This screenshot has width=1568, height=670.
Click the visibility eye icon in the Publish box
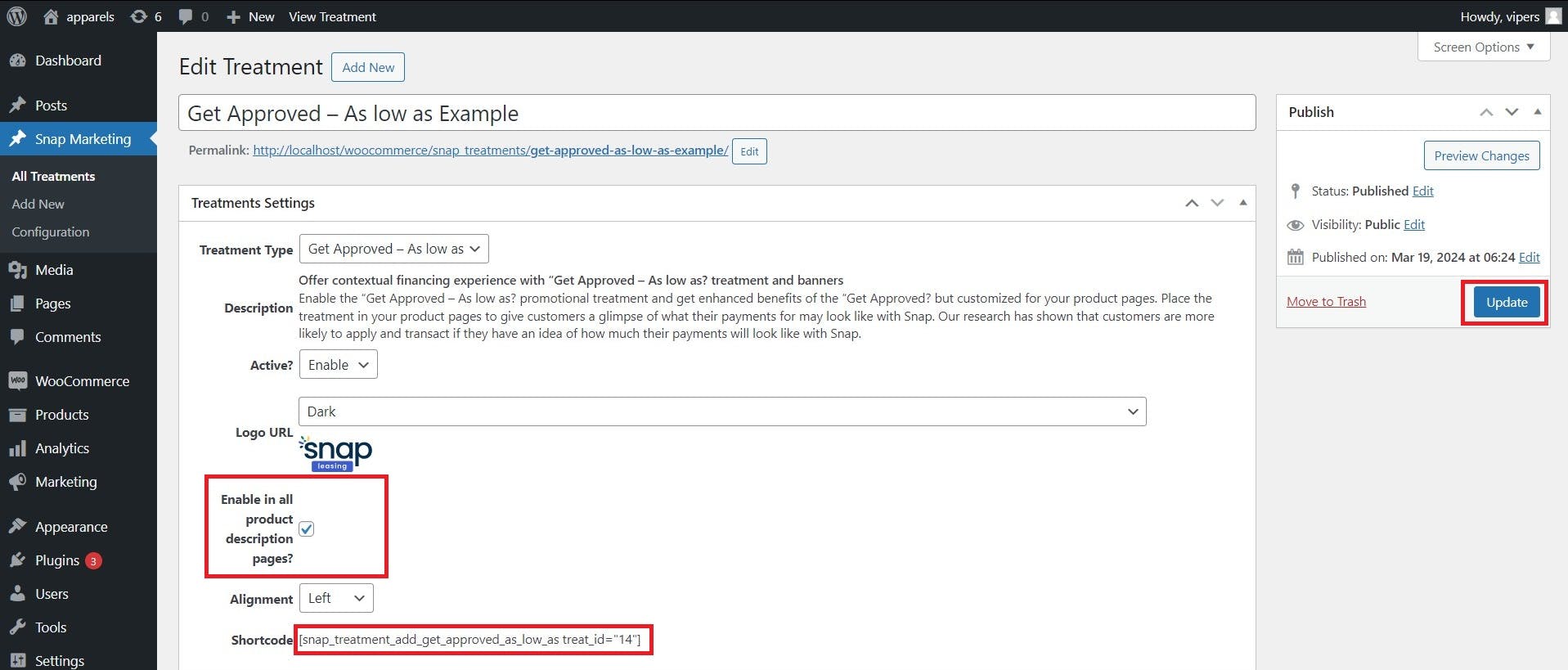tap(1295, 225)
